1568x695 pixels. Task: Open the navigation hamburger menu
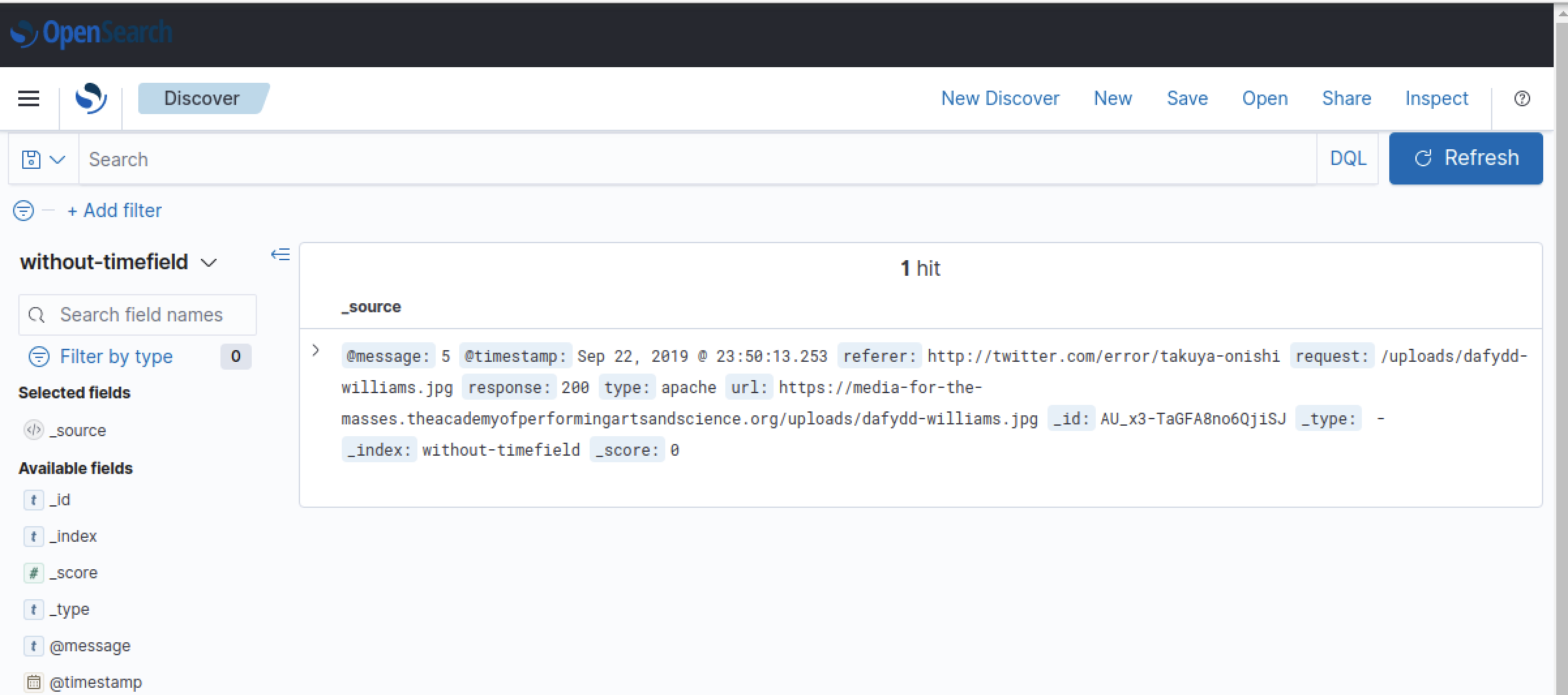29,98
